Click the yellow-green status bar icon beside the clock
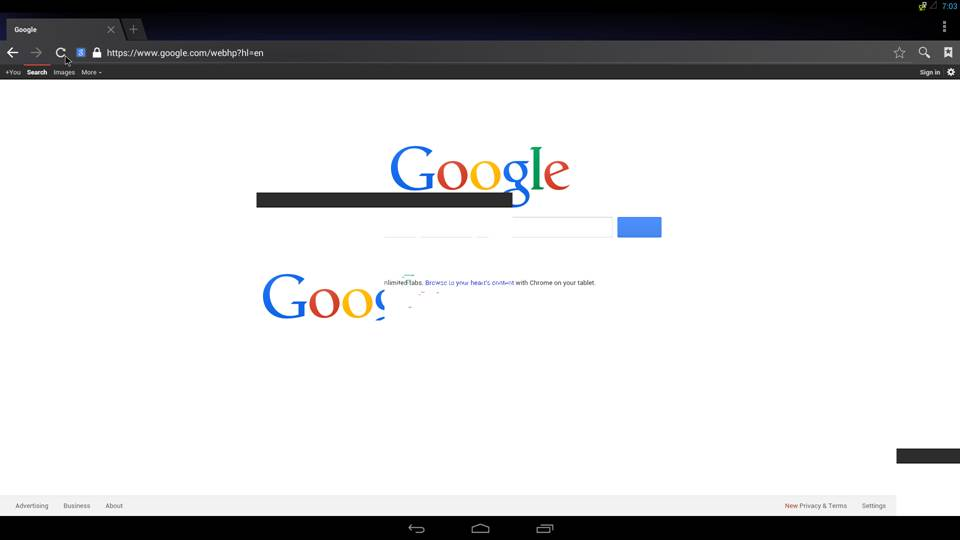 (923, 7)
